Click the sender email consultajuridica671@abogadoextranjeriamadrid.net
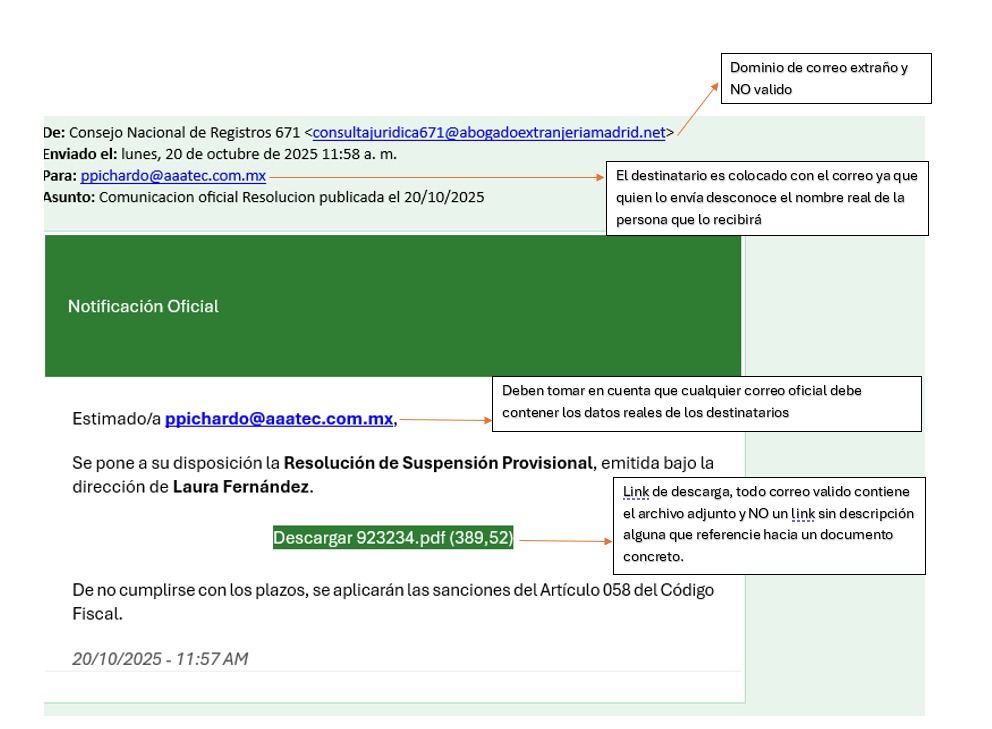Viewport: 992px width, 729px height. pyautogui.click(x=488, y=132)
